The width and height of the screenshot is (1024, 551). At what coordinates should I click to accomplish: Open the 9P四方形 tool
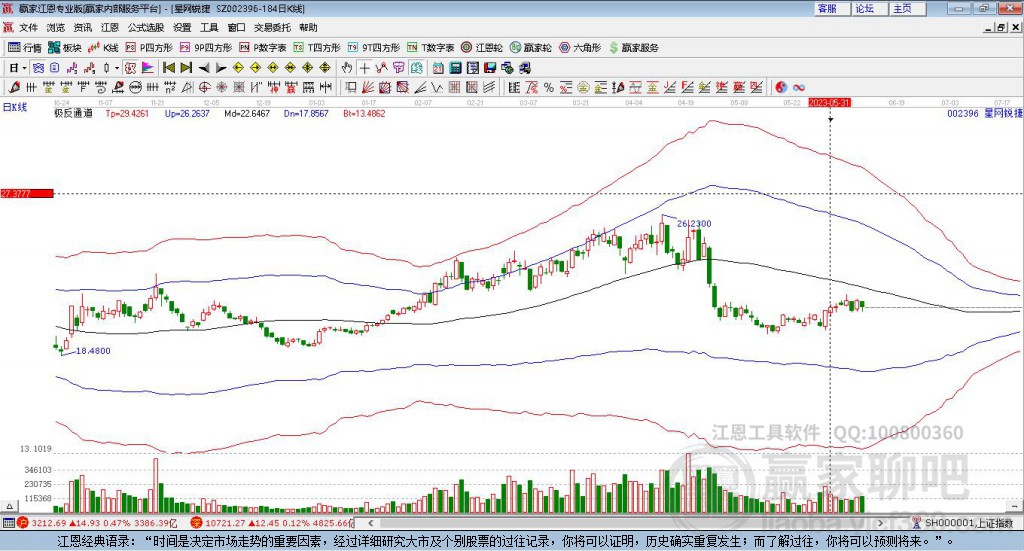click(x=206, y=48)
